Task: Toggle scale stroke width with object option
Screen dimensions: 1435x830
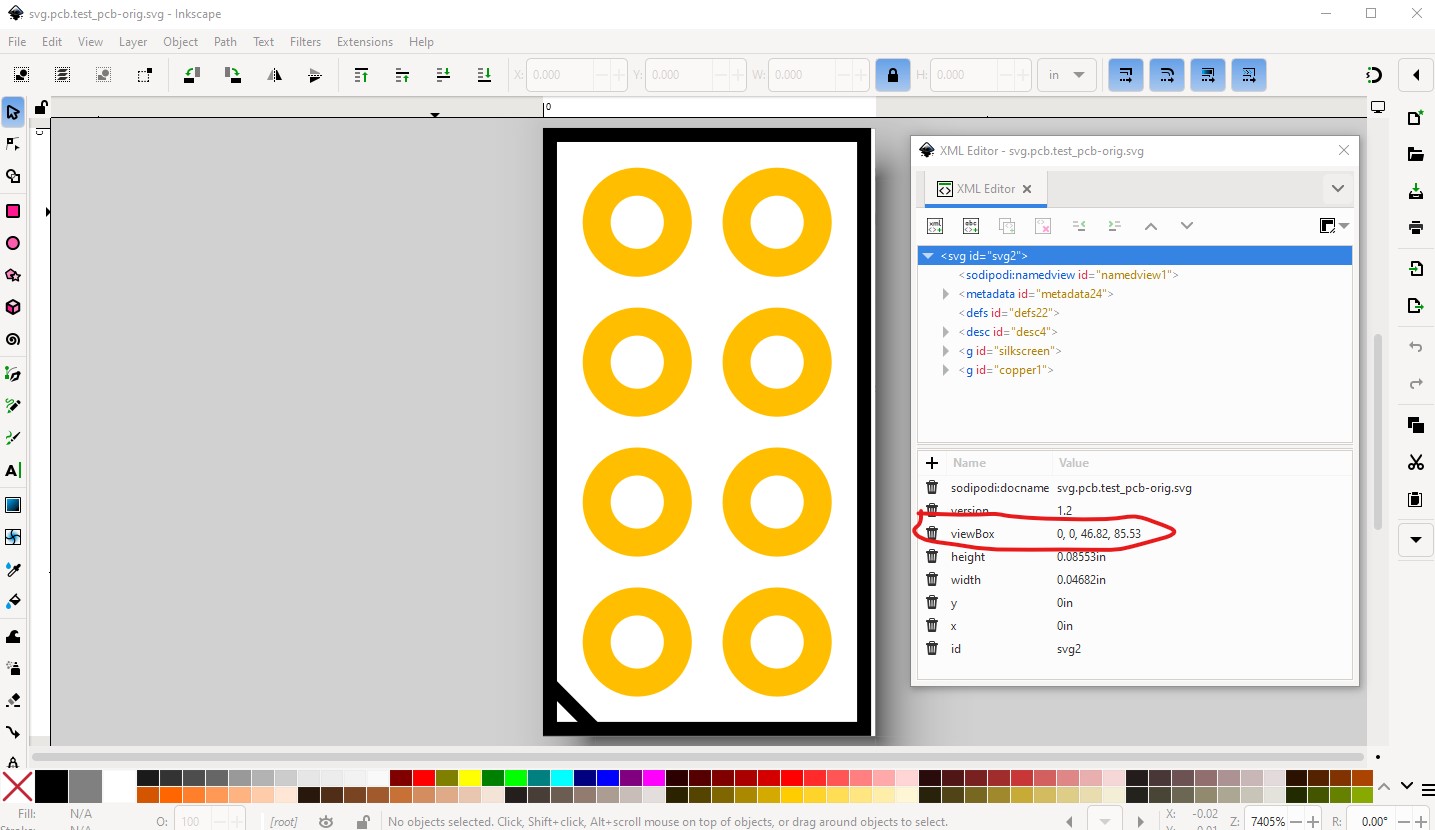Action: (1125, 75)
